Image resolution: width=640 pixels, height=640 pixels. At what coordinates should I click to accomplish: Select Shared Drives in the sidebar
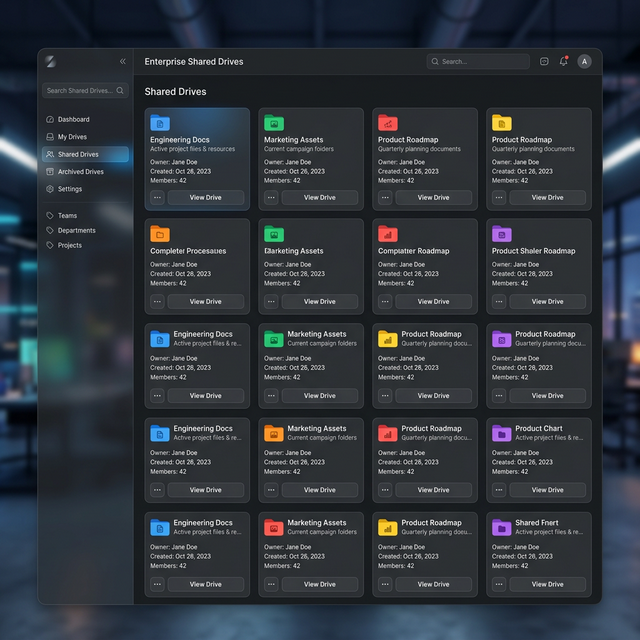(x=85, y=154)
